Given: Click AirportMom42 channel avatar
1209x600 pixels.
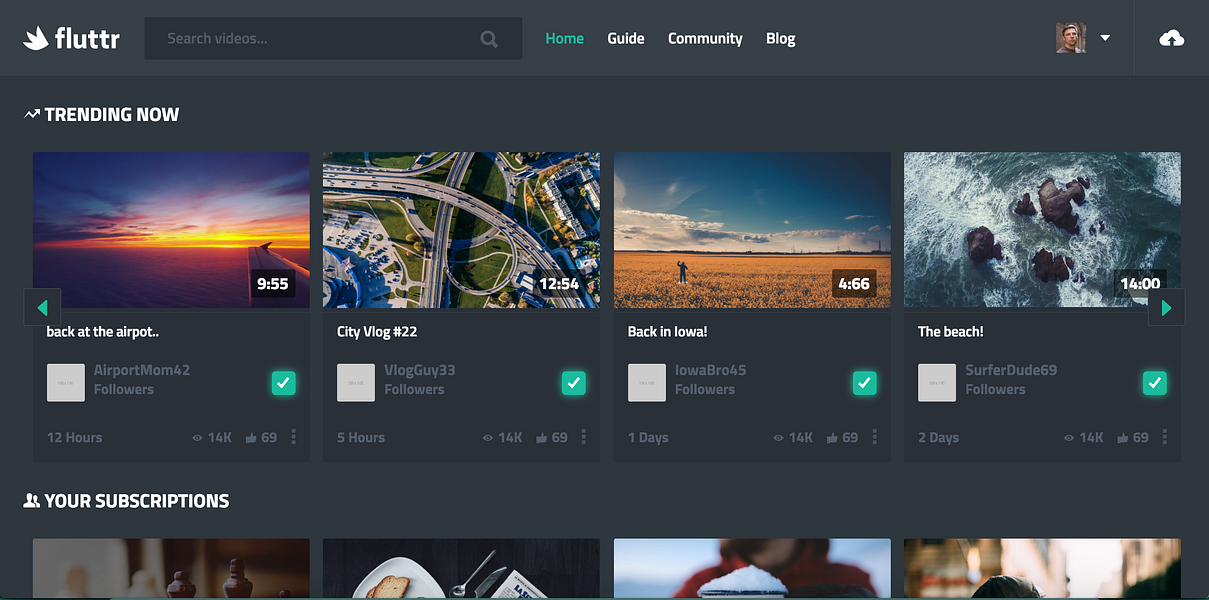Looking at the screenshot, I should [66, 383].
